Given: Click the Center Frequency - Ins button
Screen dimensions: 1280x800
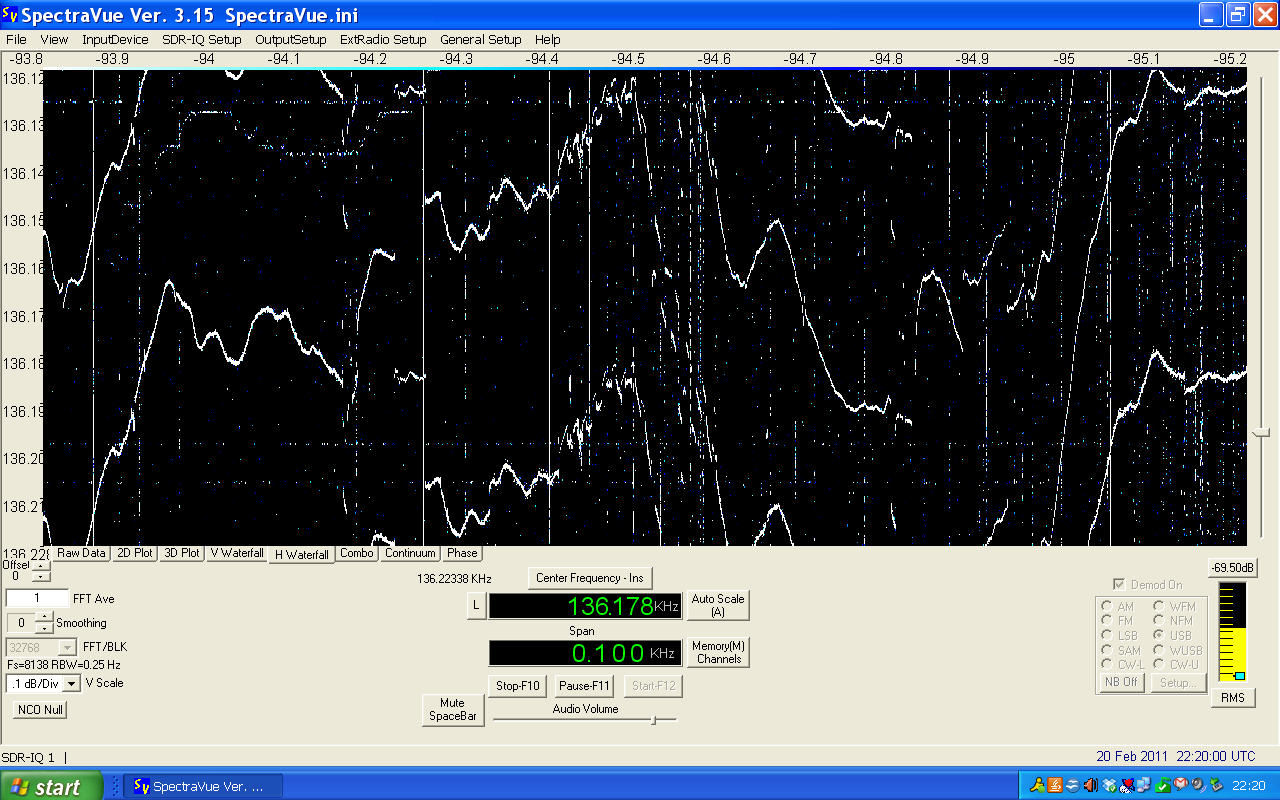Looking at the screenshot, I should tap(590, 578).
